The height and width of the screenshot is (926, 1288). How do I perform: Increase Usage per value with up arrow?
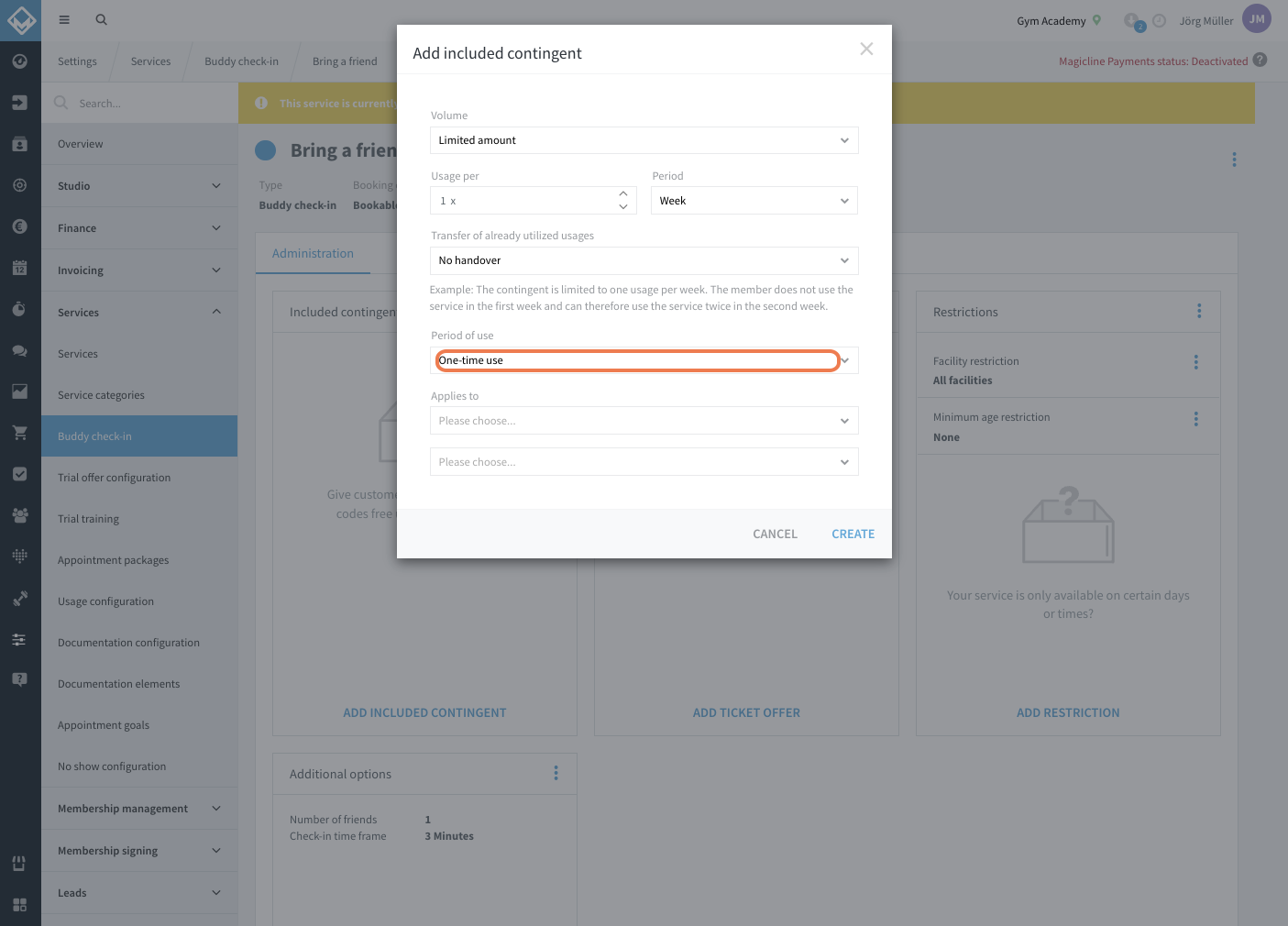click(x=623, y=193)
